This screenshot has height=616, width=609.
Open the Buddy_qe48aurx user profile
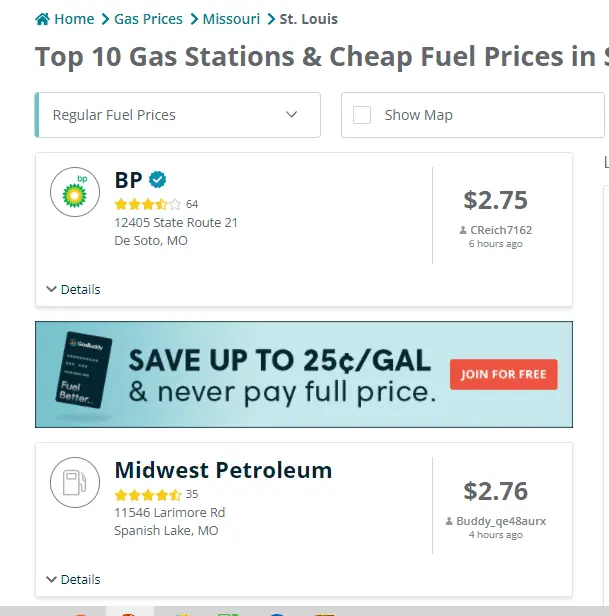[x=501, y=521]
